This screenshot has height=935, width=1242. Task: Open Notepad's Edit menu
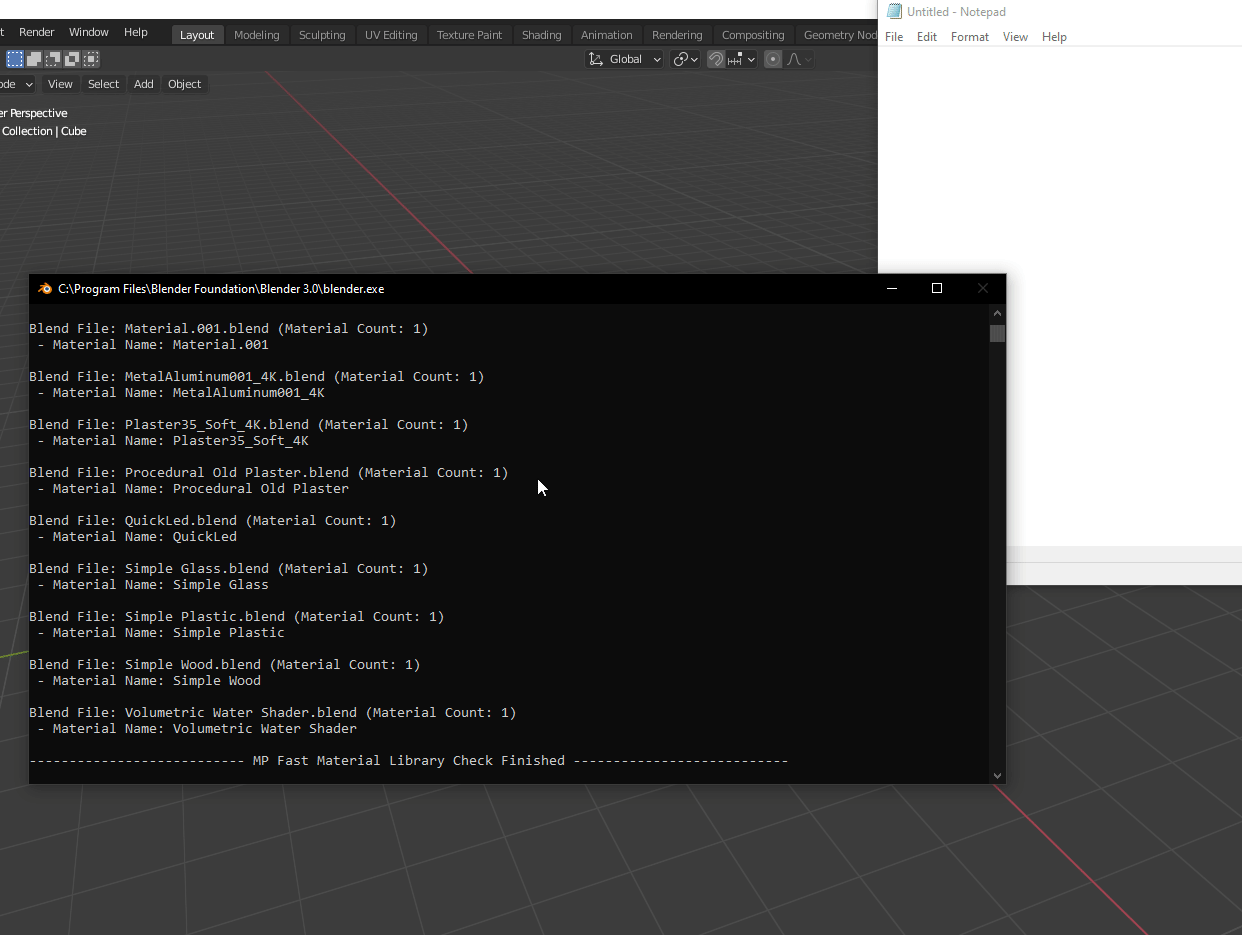(927, 37)
